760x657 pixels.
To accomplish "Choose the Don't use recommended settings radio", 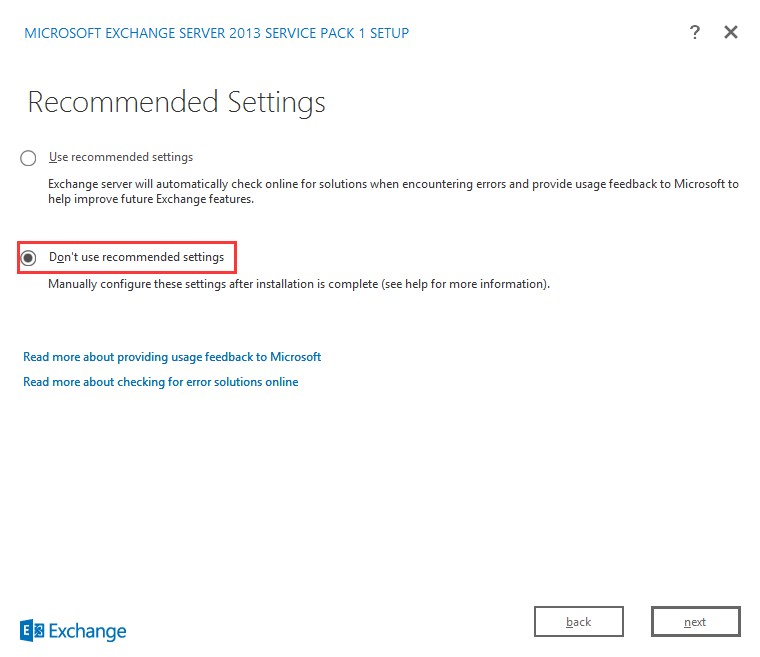I will [29, 258].
